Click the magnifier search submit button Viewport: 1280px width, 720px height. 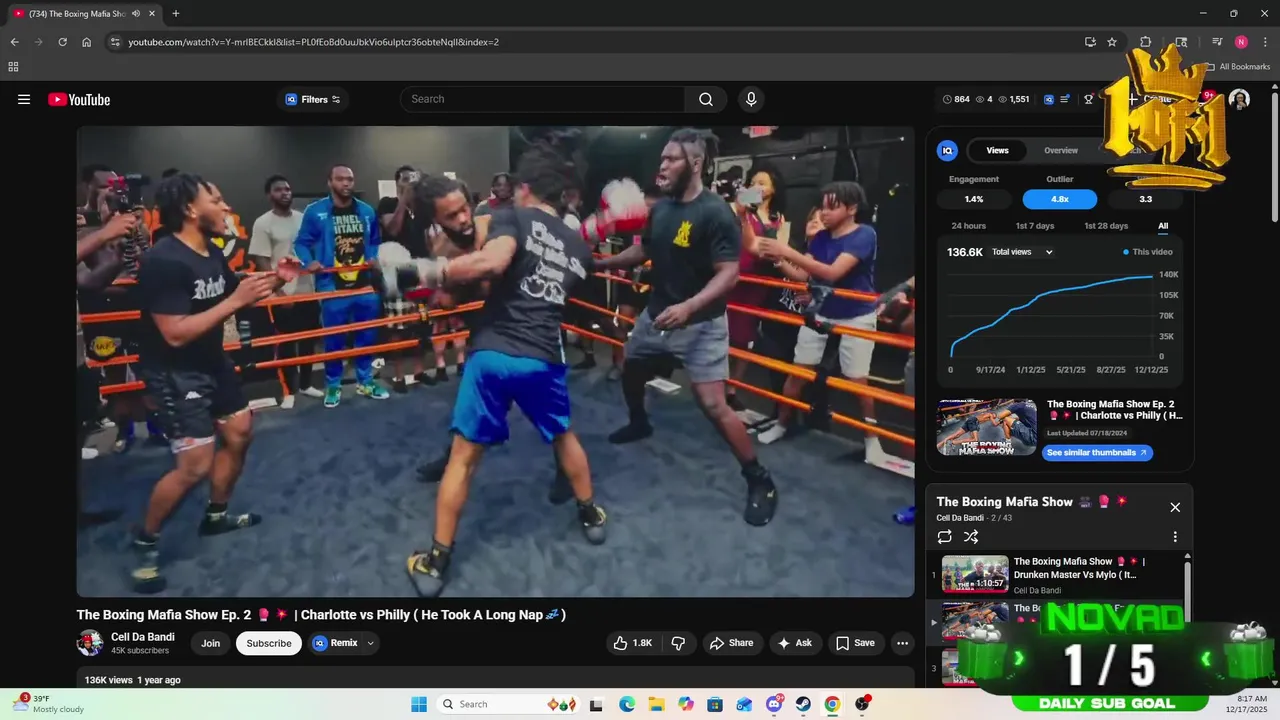pyautogui.click(x=706, y=99)
